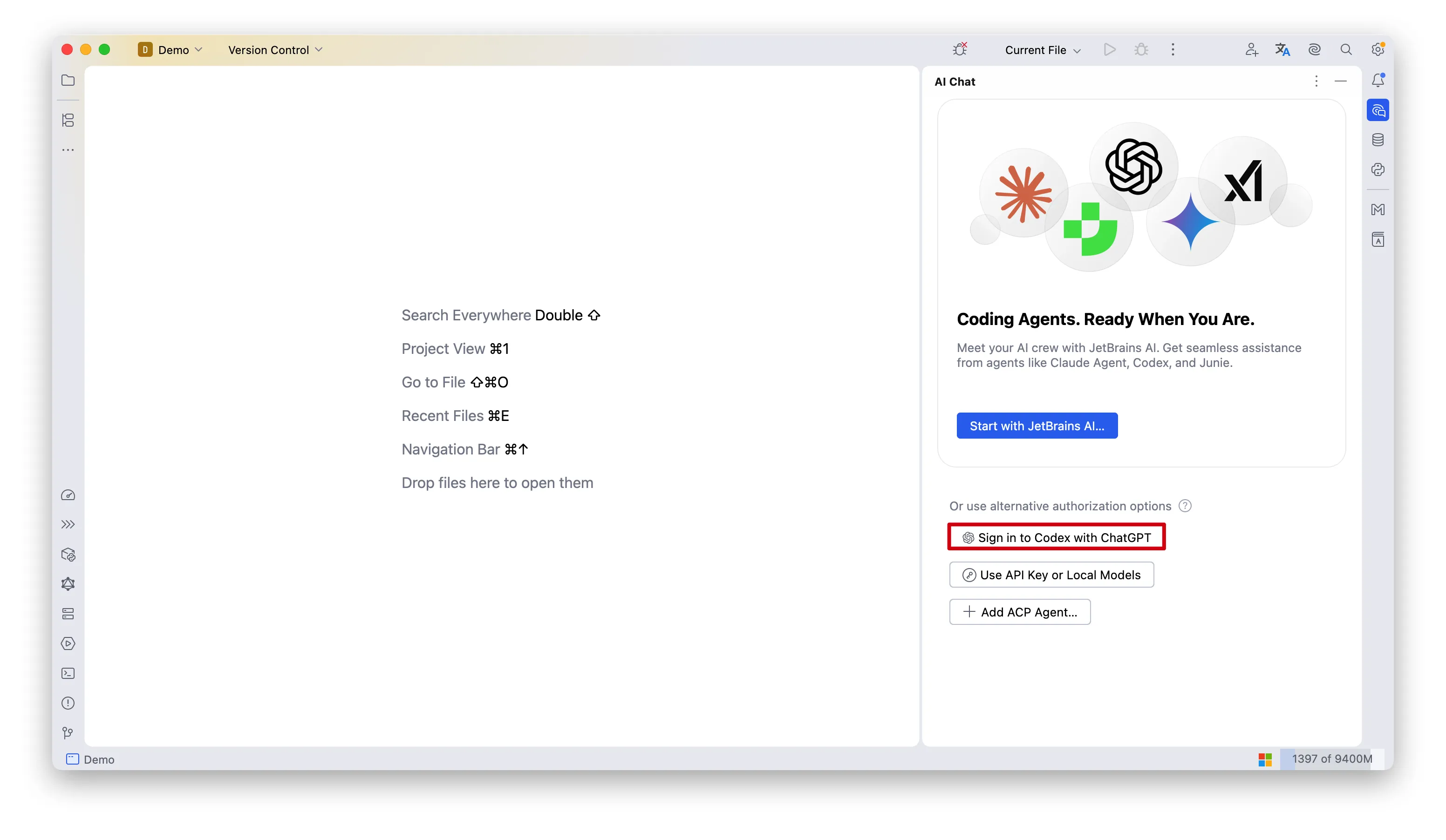Sign in to Codex with ChatGPT

(x=1057, y=537)
